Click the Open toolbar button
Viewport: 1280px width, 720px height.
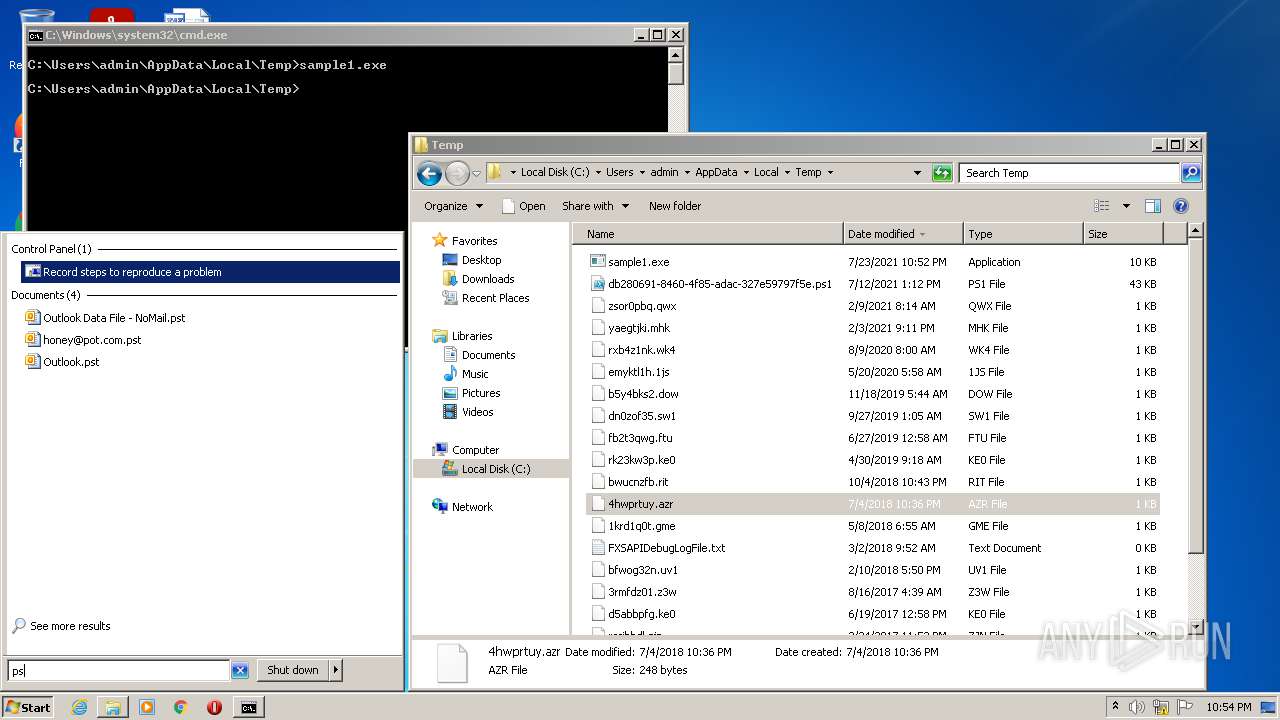tap(523, 206)
